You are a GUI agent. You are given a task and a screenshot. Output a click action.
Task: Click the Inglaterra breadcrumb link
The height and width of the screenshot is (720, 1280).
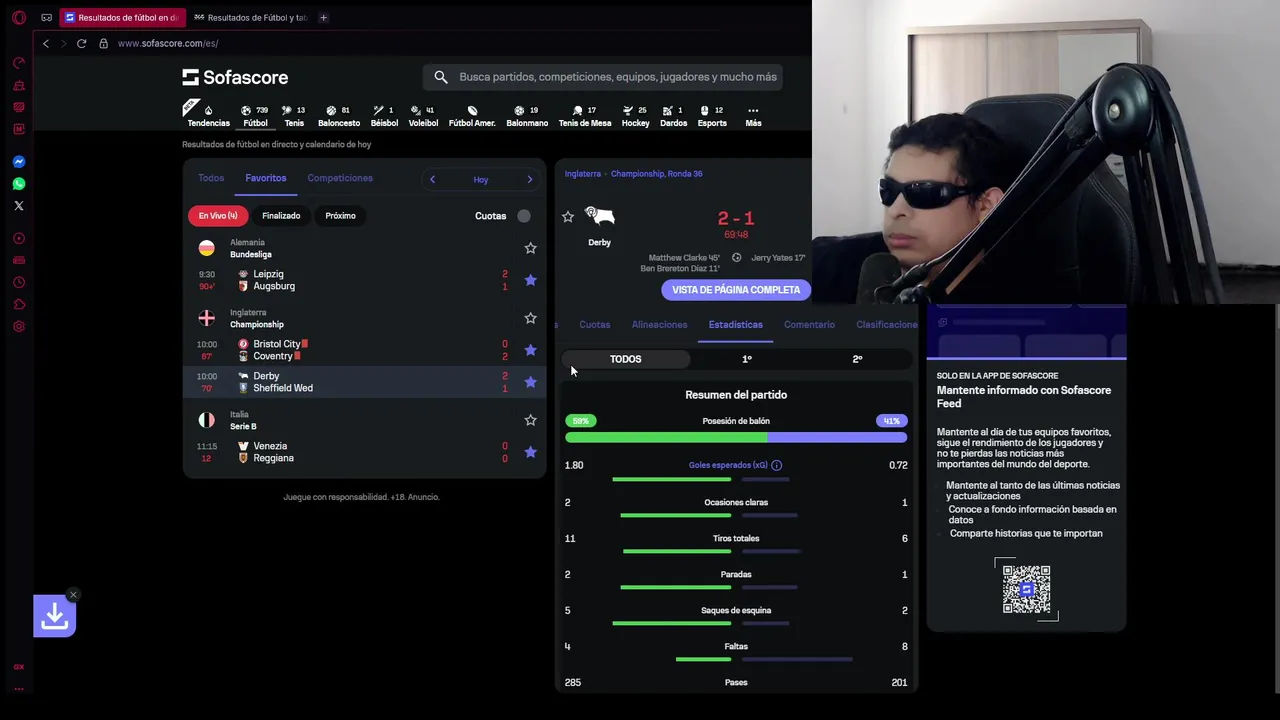click(583, 173)
